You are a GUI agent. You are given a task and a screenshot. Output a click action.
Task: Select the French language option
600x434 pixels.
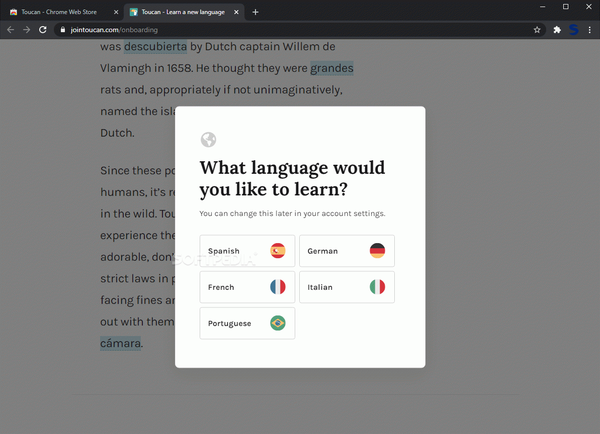point(247,287)
